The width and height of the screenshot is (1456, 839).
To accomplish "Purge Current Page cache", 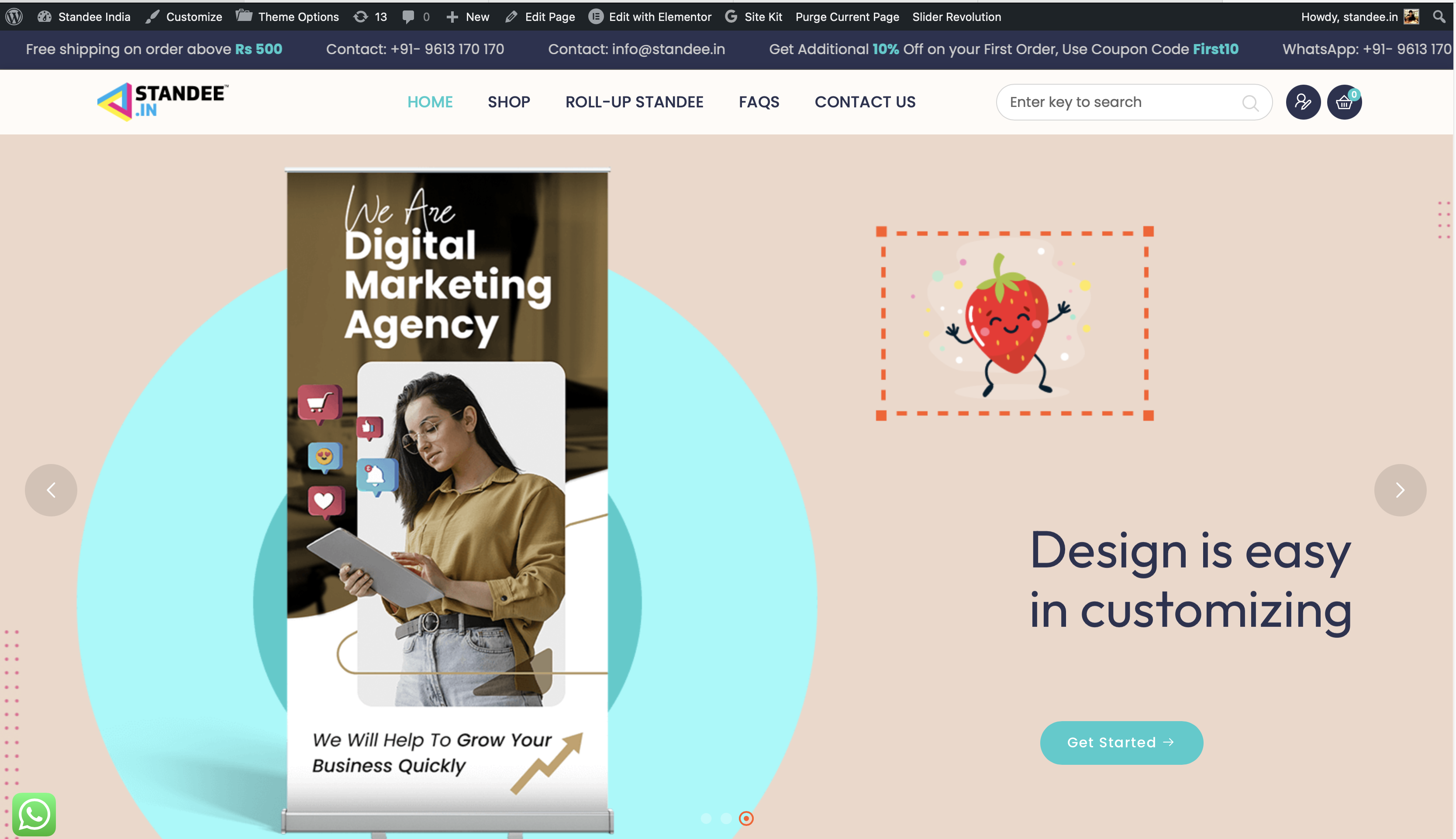I will [x=847, y=17].
